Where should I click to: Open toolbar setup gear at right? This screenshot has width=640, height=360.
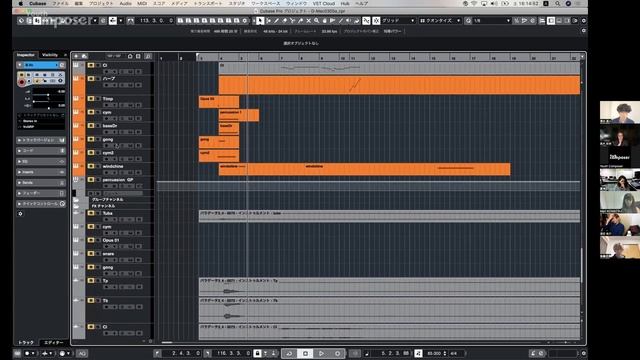(584, 20)
